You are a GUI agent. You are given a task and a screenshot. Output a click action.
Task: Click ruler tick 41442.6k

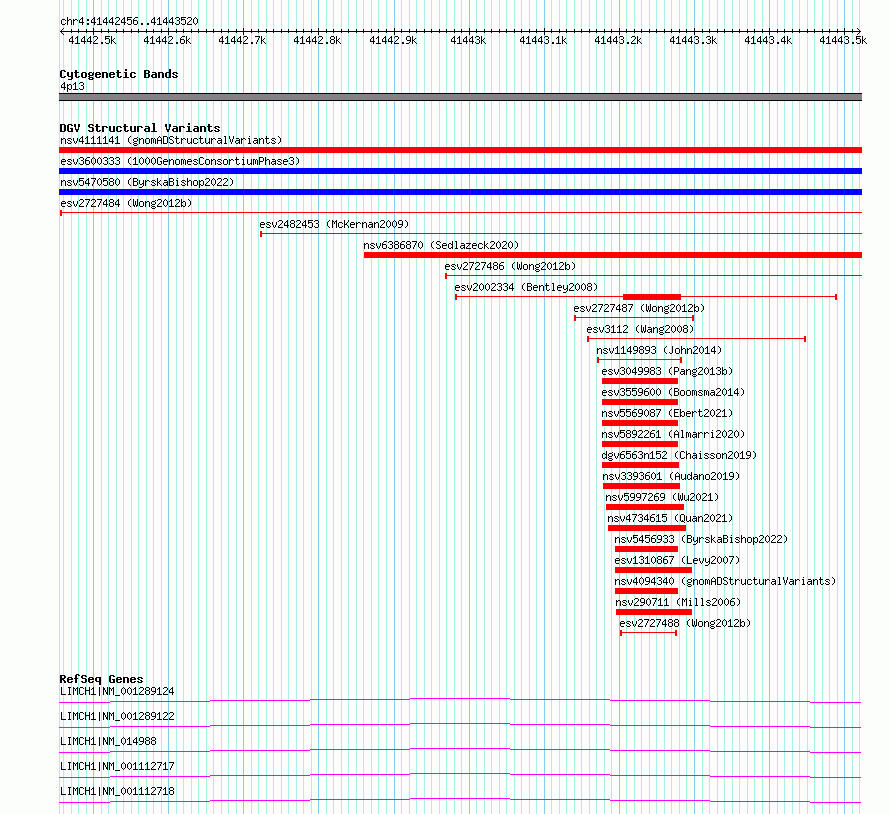tap(167, 40)
